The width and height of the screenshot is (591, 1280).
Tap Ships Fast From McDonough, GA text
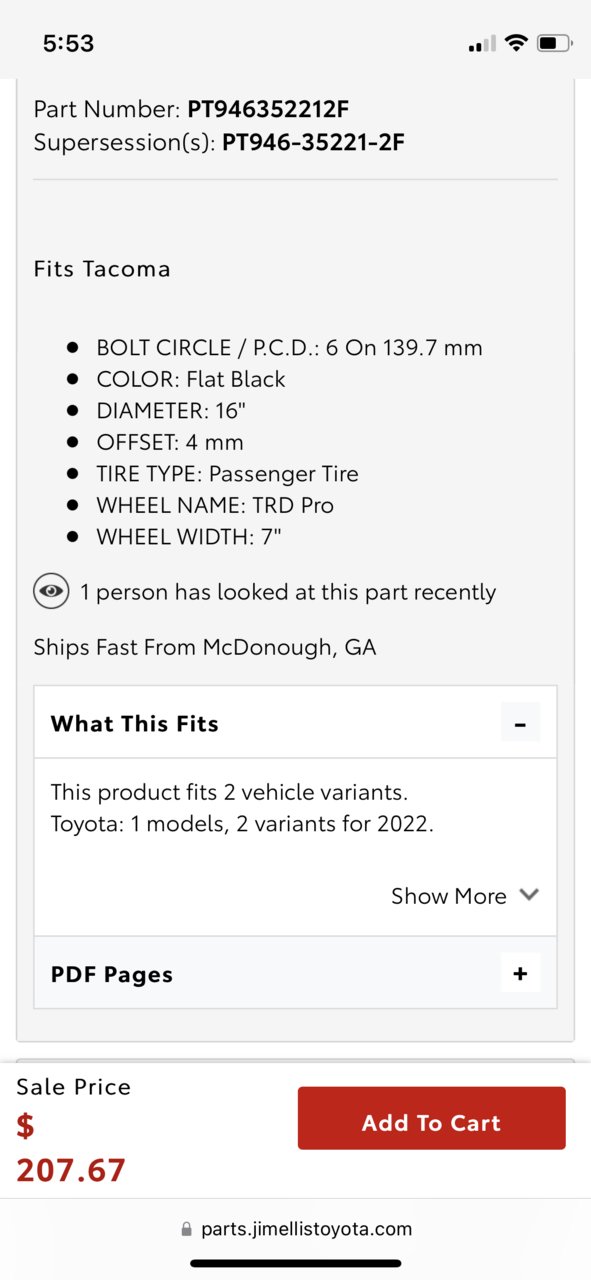tap(205, 647)
